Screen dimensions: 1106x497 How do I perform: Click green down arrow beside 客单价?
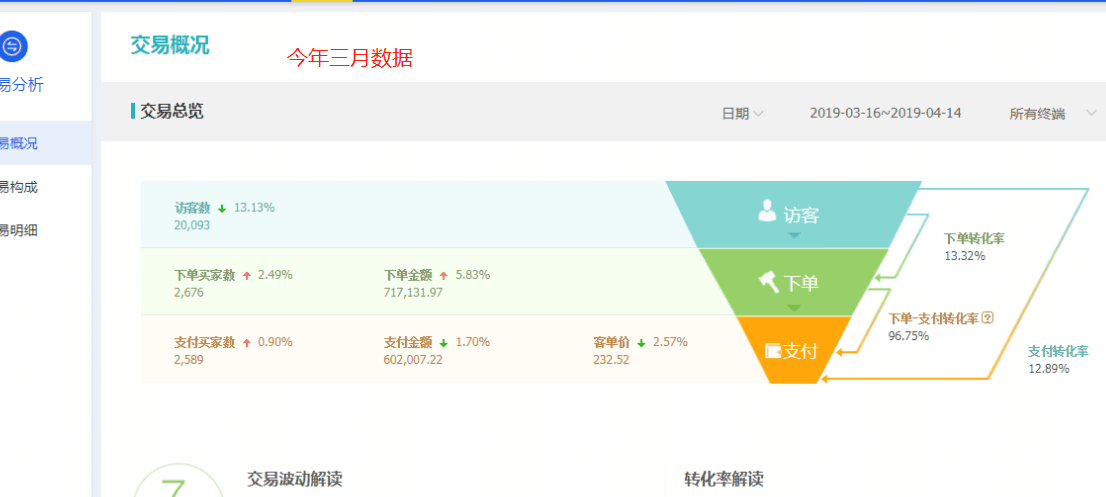point(641,343)
